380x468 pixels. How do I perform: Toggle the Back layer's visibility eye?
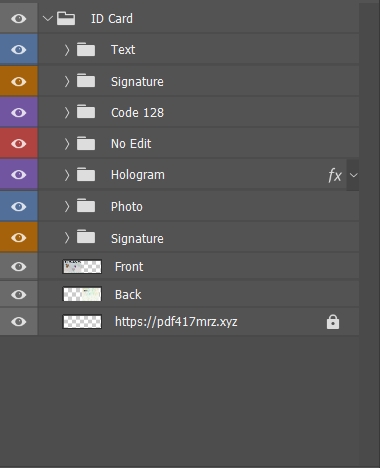pyautogui.click(x=18, y=295)
